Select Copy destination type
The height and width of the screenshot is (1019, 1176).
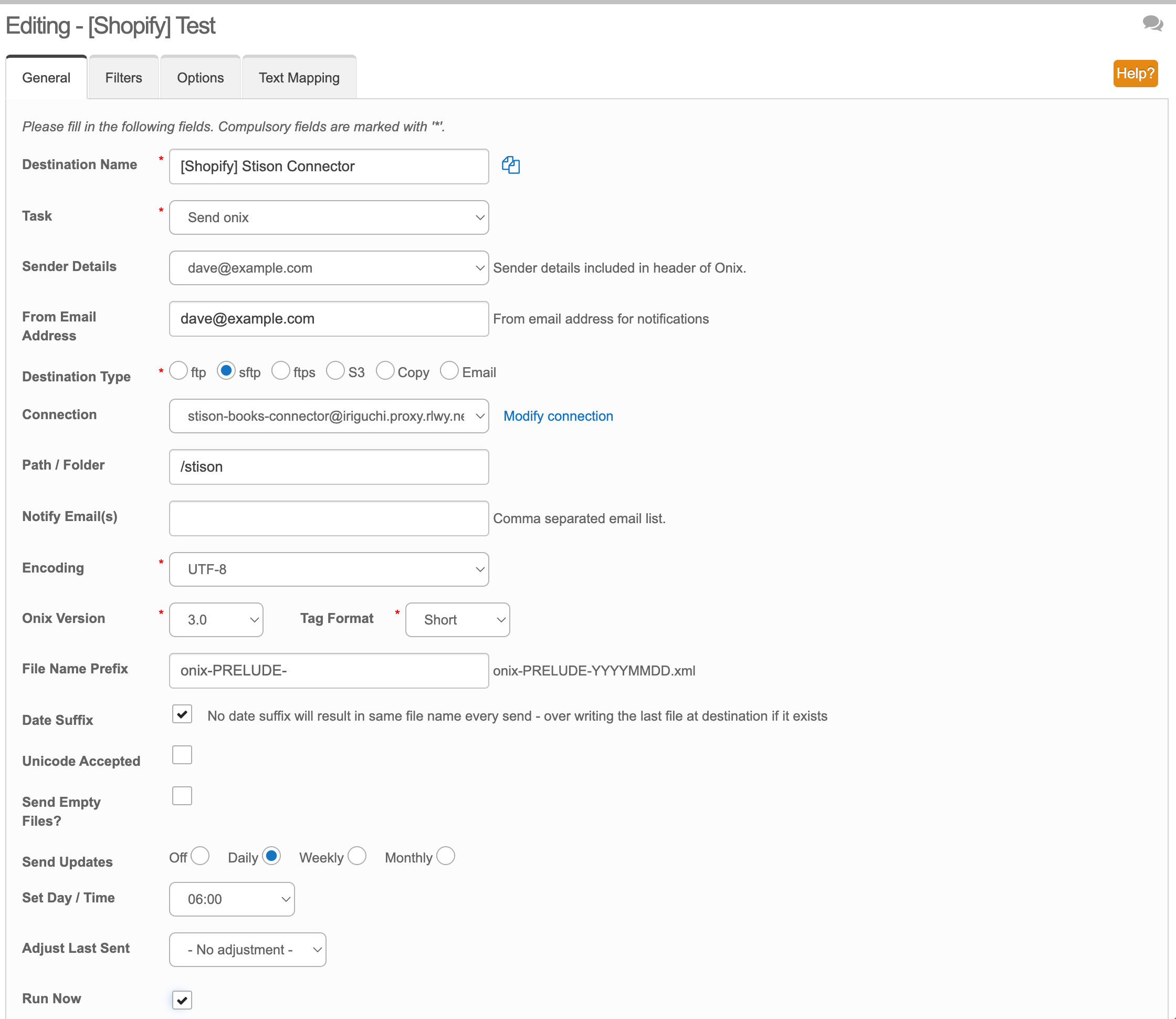(x=385, y=371)
